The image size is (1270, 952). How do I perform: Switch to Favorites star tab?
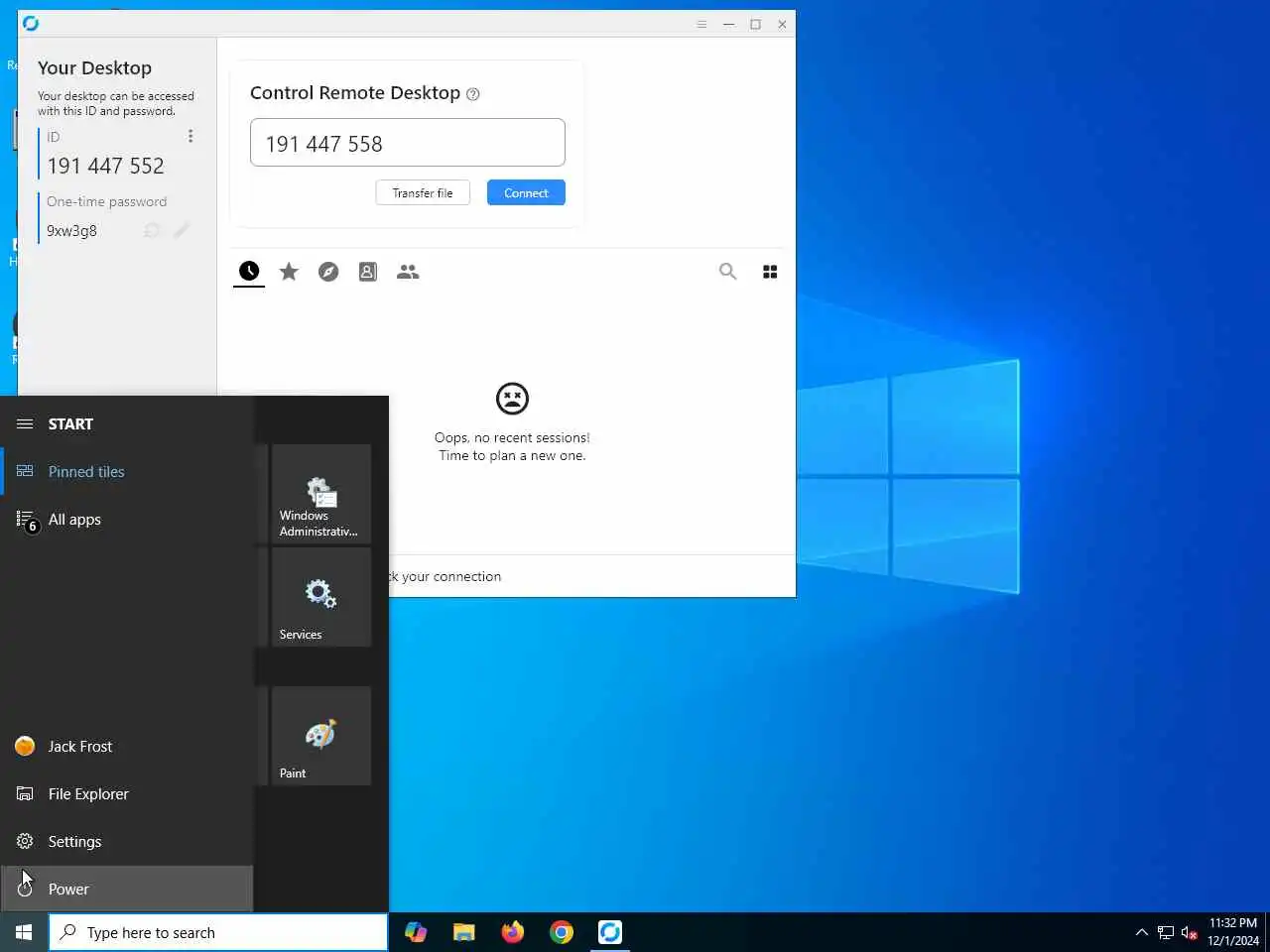click(289, 272)
